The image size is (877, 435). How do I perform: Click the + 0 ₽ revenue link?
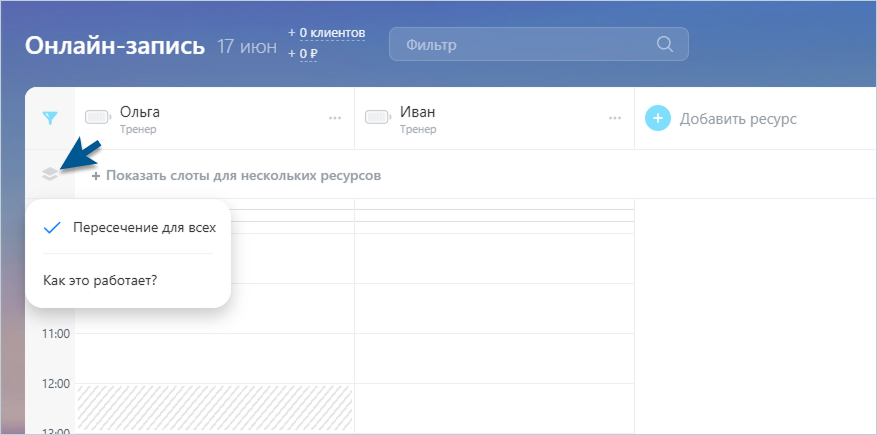click(303, 54)
